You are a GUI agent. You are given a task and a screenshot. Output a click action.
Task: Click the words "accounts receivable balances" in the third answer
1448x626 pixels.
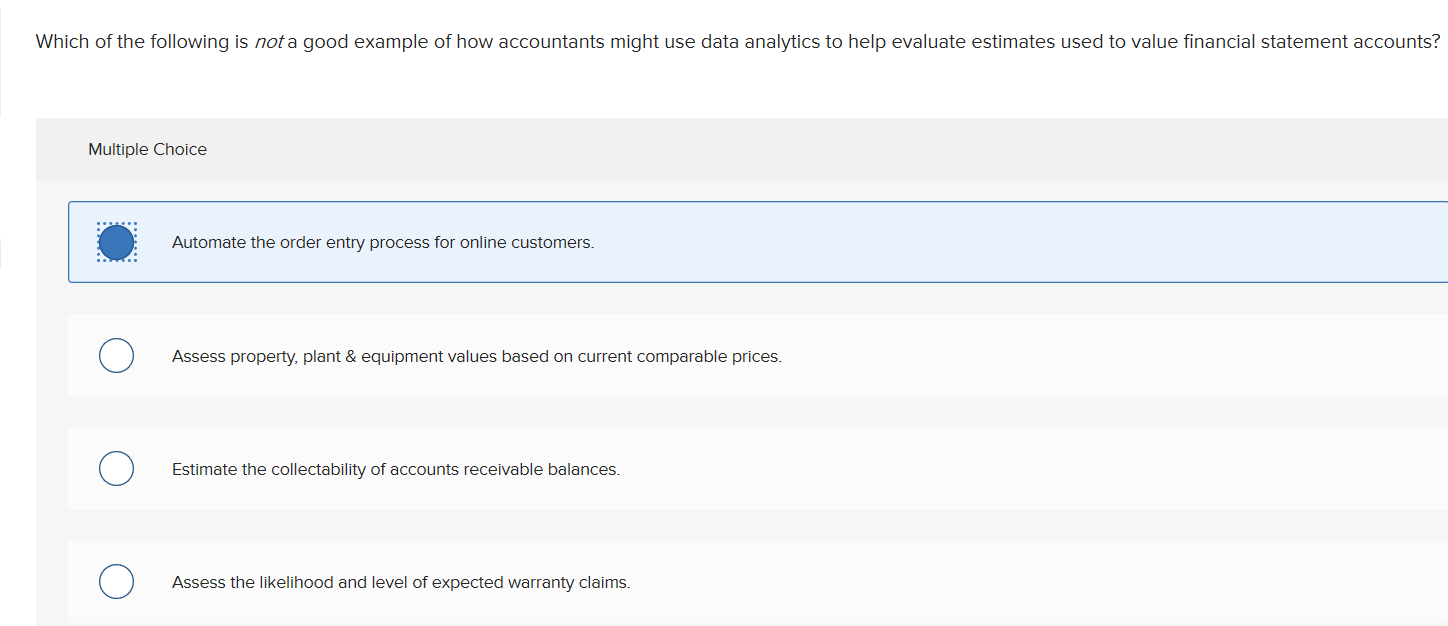point(504,470)
